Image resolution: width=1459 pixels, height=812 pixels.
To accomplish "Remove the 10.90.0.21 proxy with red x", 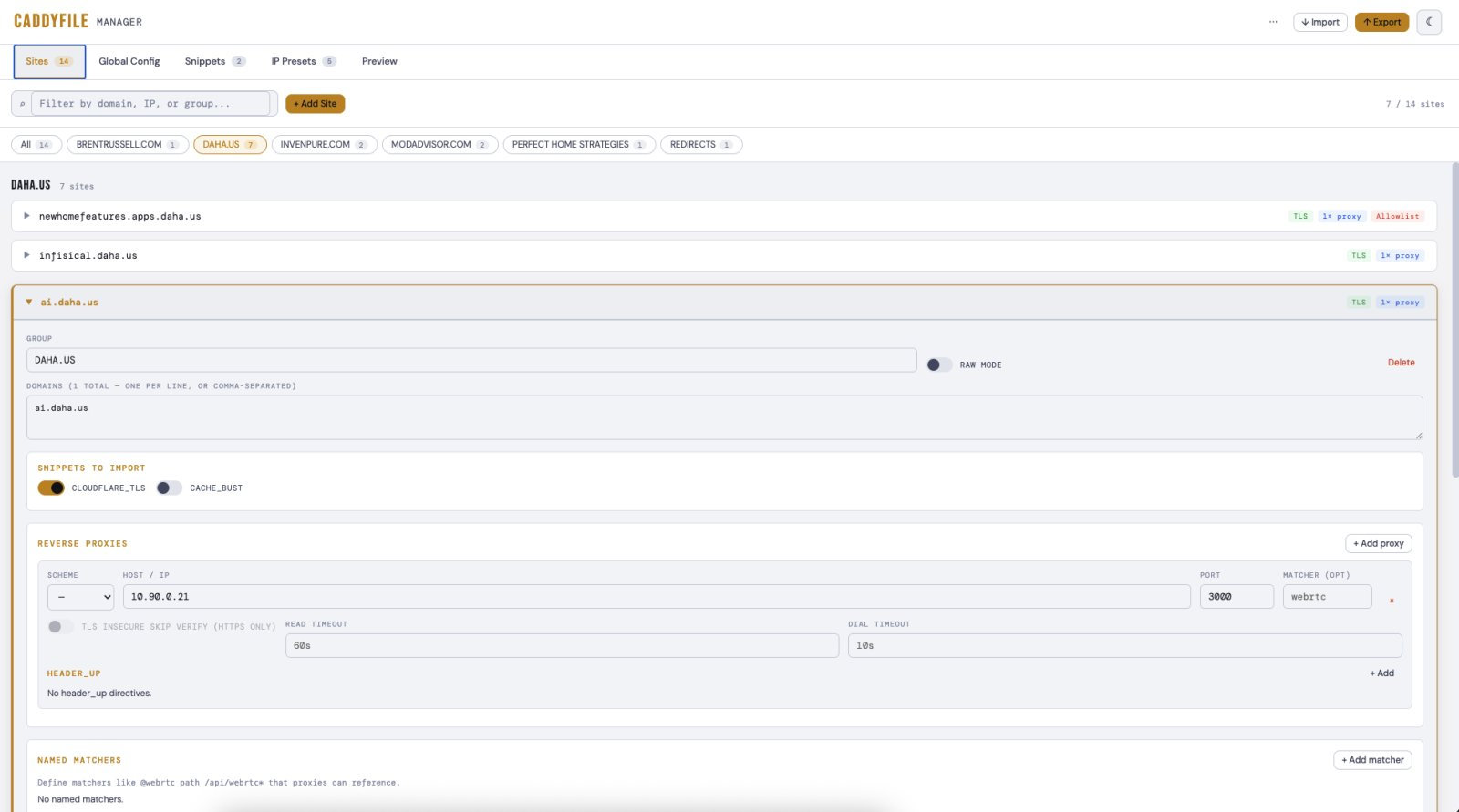I will tap(1392, 601).
